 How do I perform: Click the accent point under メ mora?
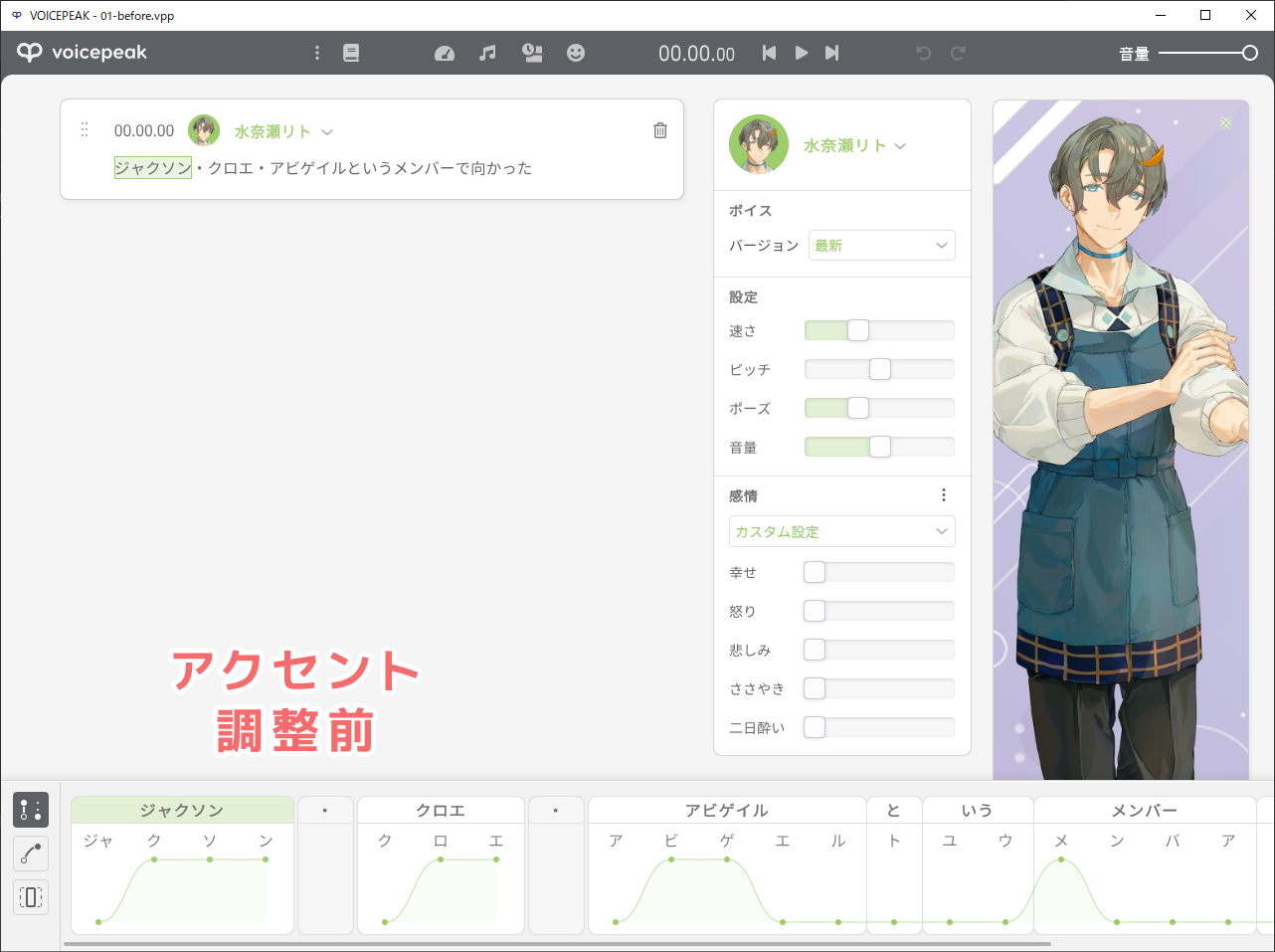point(1061,858)
